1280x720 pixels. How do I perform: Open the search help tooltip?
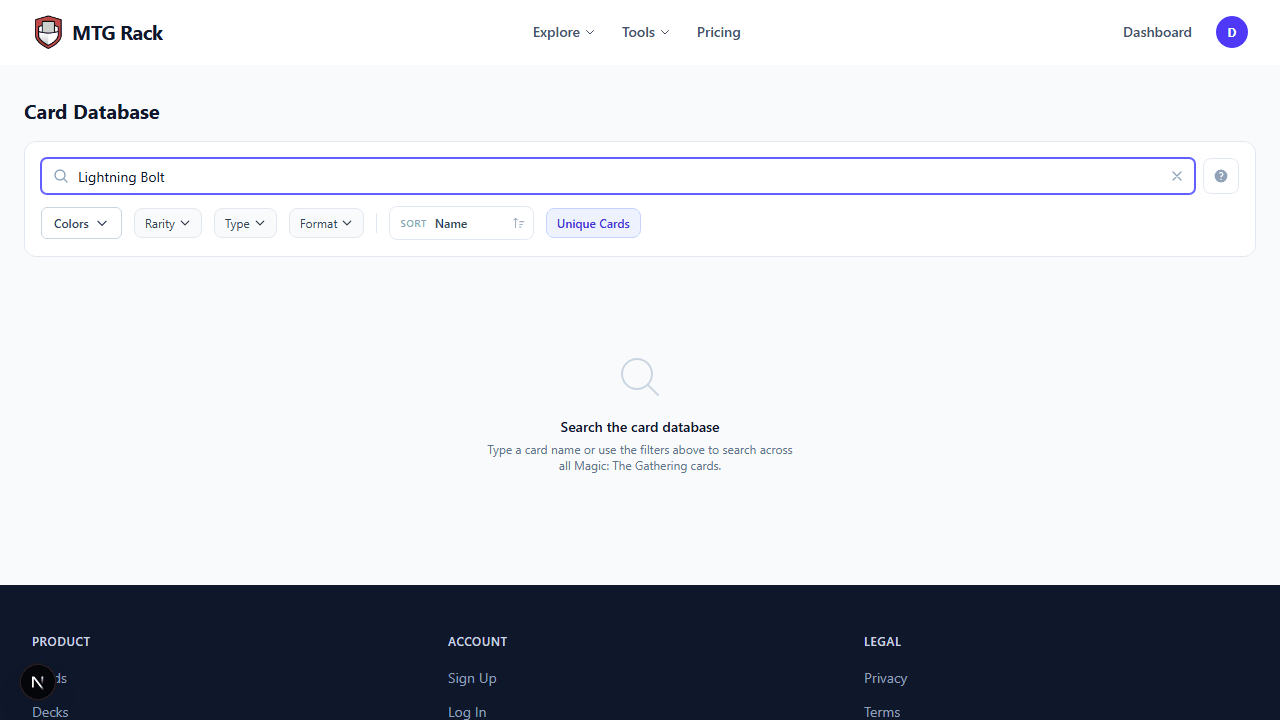click(x=1220, y=176)
